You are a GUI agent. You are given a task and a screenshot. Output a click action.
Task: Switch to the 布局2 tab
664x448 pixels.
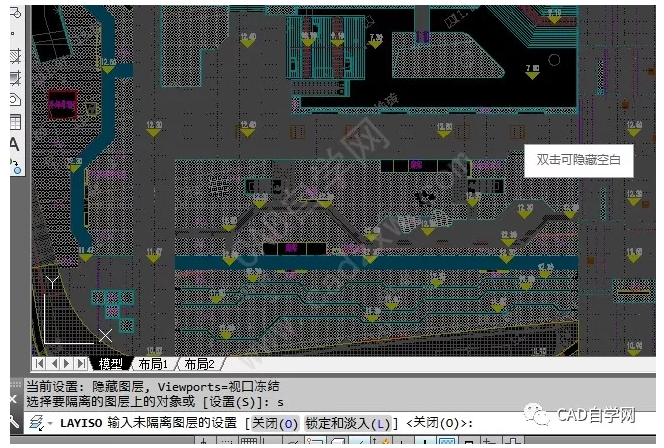click(x=199, y=364)
